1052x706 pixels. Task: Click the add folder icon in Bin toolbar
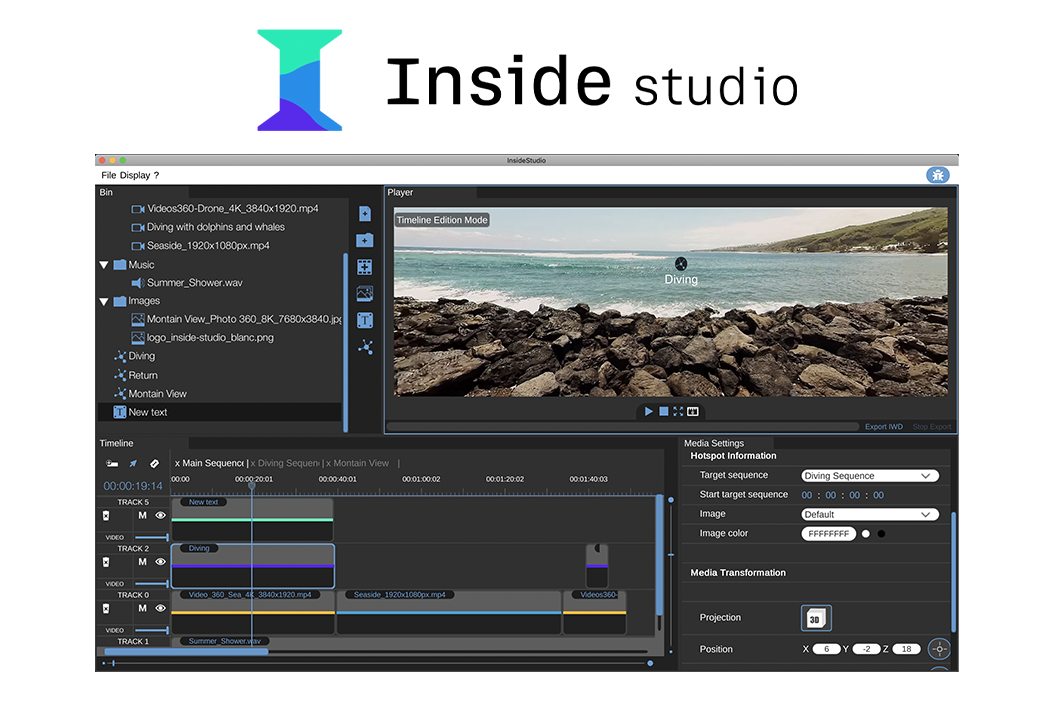[x=364, y=240]
